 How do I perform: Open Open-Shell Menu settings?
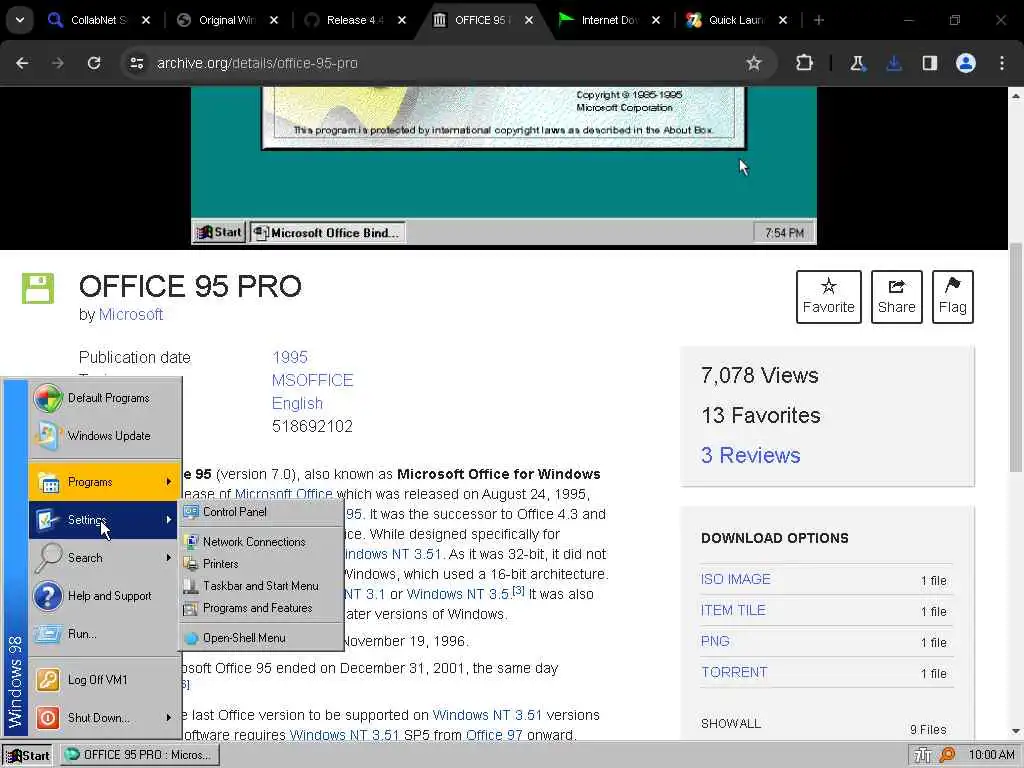261,638
